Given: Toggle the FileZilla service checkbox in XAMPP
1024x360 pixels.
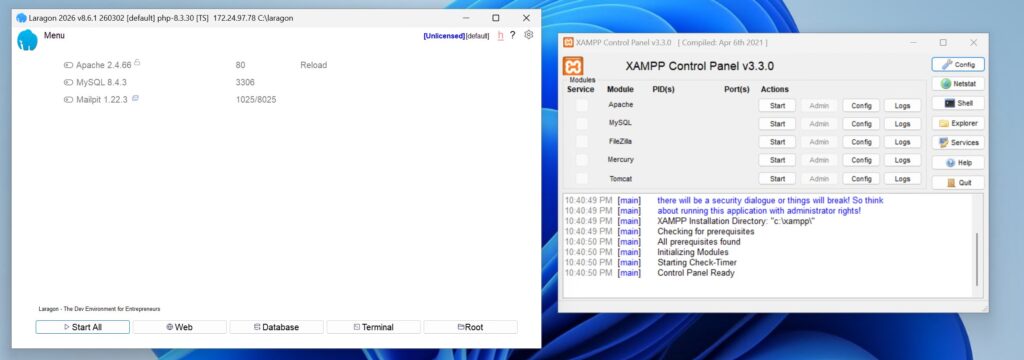Looking at the screenshot, I should [x=581, y=142].
